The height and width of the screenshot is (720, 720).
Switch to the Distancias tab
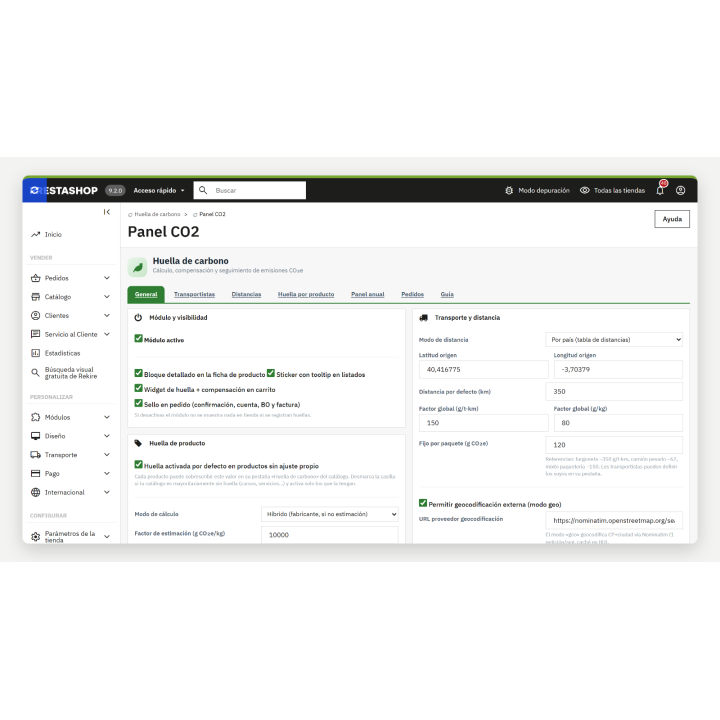246,294
